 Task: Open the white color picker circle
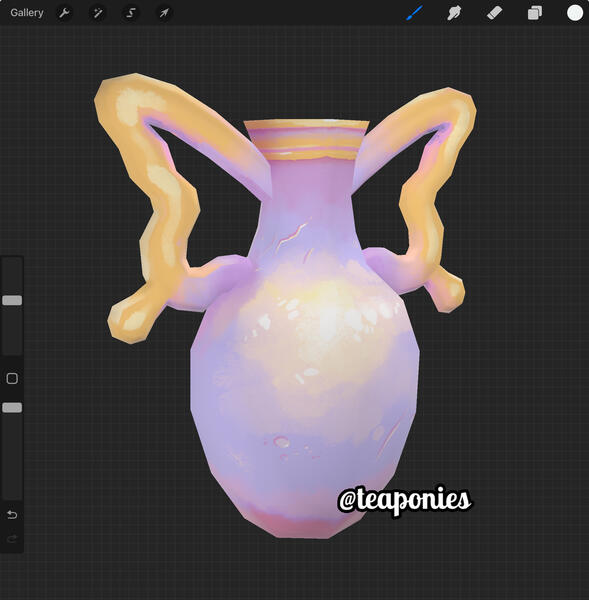pos(574,13)
